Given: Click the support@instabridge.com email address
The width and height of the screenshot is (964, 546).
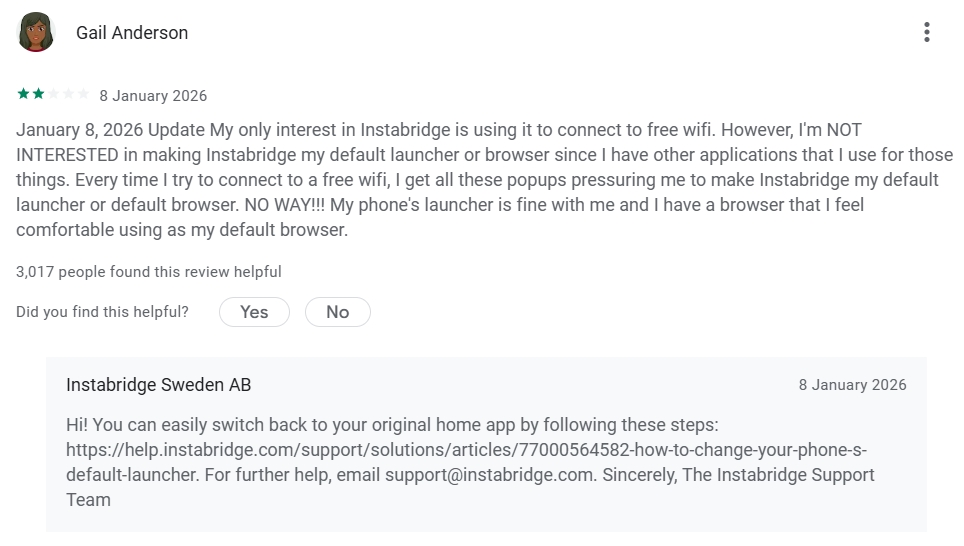Looking at the screenshot, I should (489, 475).
